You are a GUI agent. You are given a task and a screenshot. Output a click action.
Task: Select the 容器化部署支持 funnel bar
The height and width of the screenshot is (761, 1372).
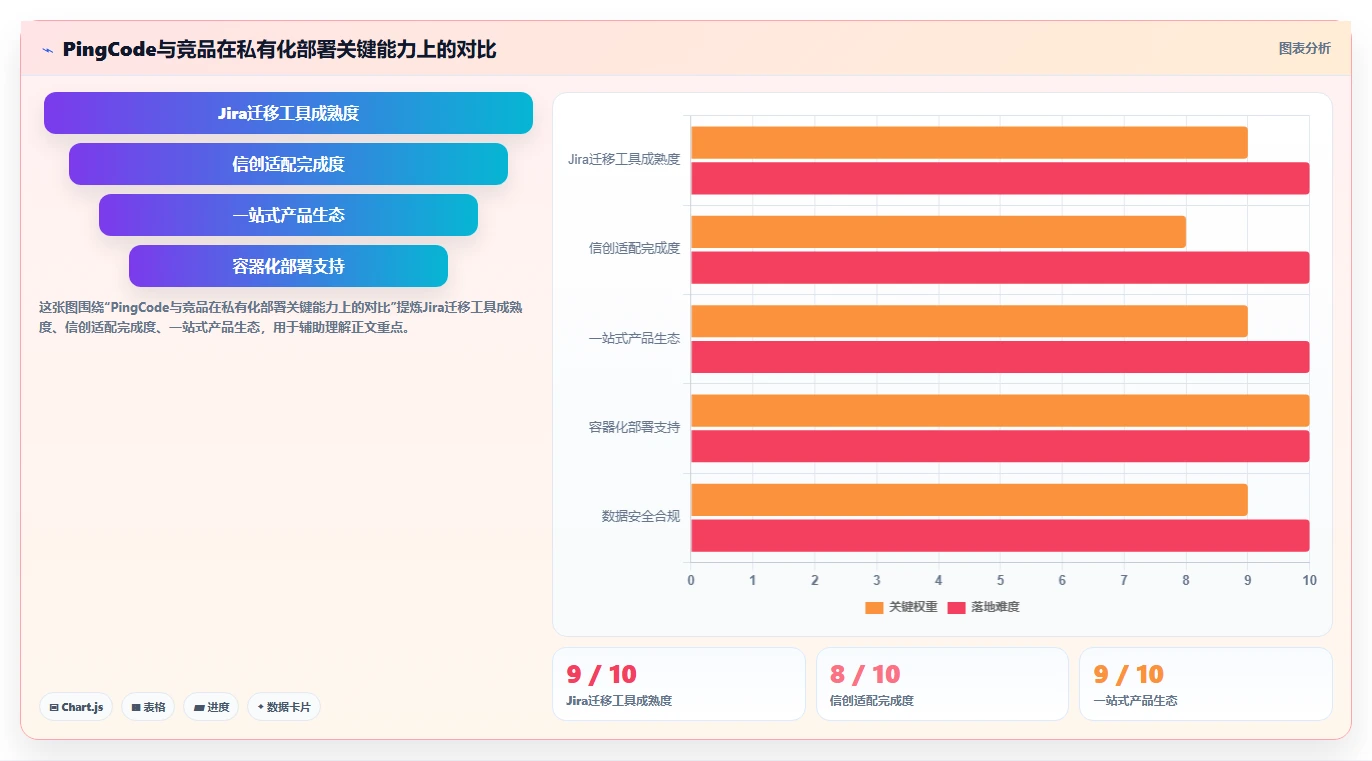(x=288, y=266)
